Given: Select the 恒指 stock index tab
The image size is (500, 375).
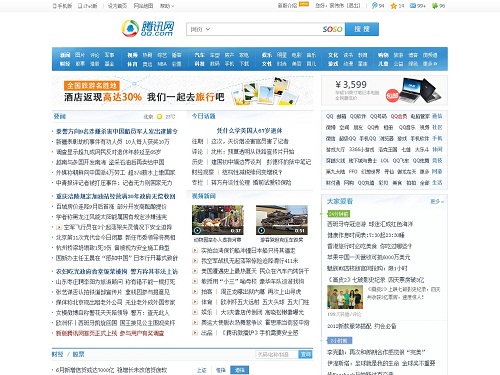Looking at the screenshot, I should click(220, 370).
